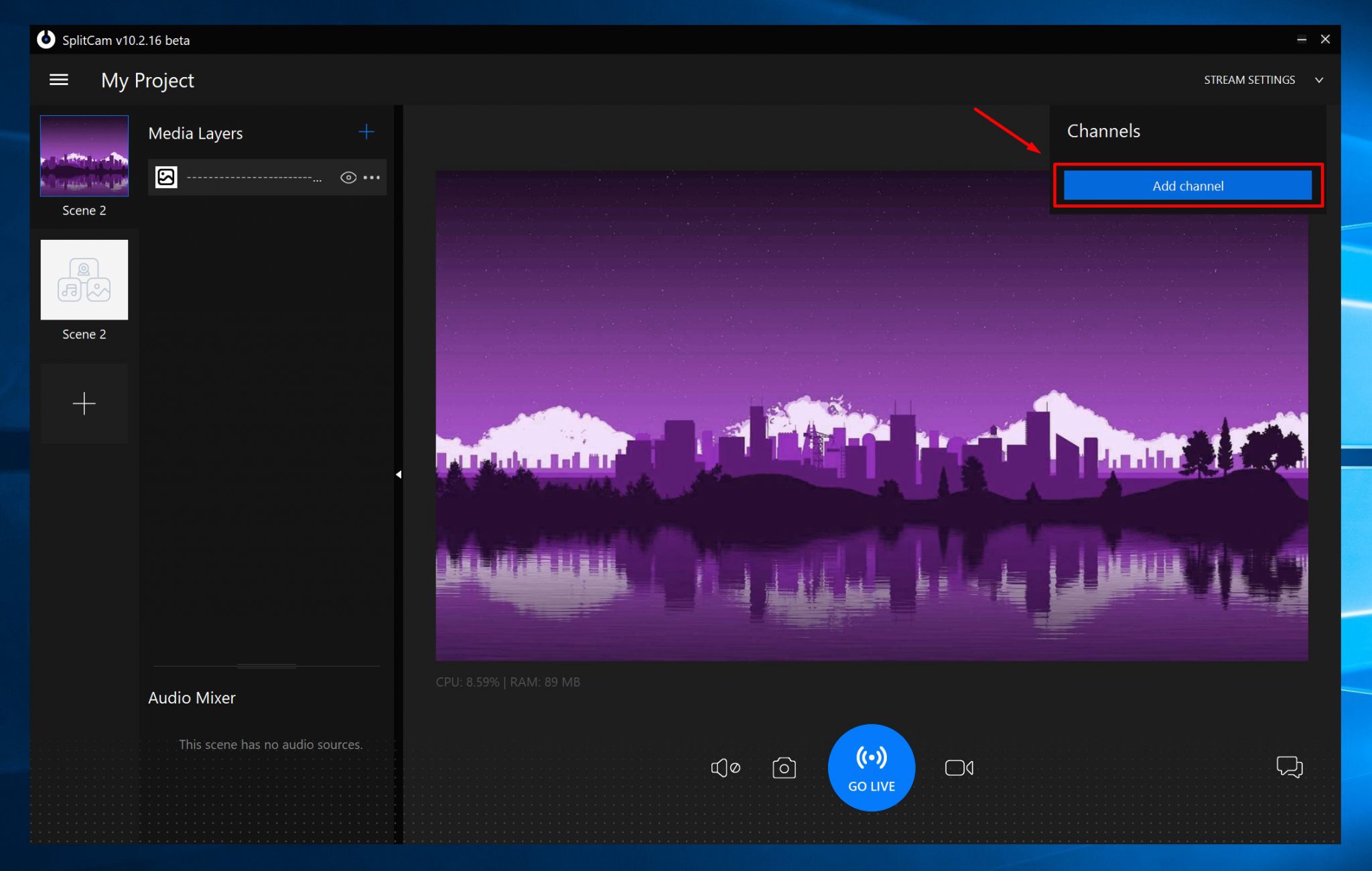Open webcam options via the video camera icon
This screenshot has width=1372, height=871.
point(959,768)
